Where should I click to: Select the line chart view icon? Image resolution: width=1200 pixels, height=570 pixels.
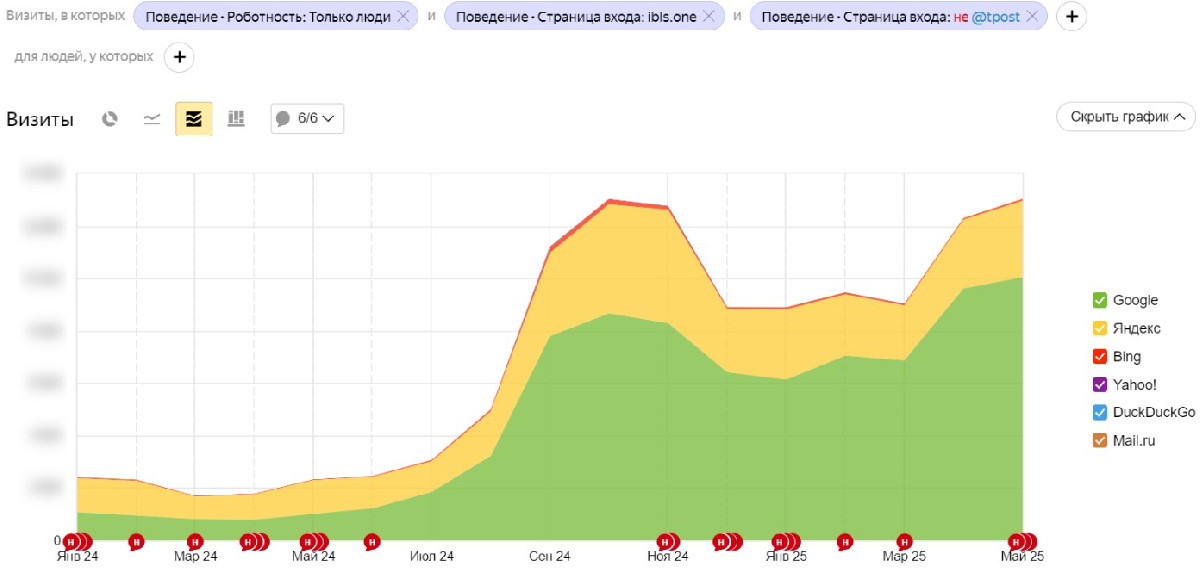pyautogui.click(x=152, y=119)
